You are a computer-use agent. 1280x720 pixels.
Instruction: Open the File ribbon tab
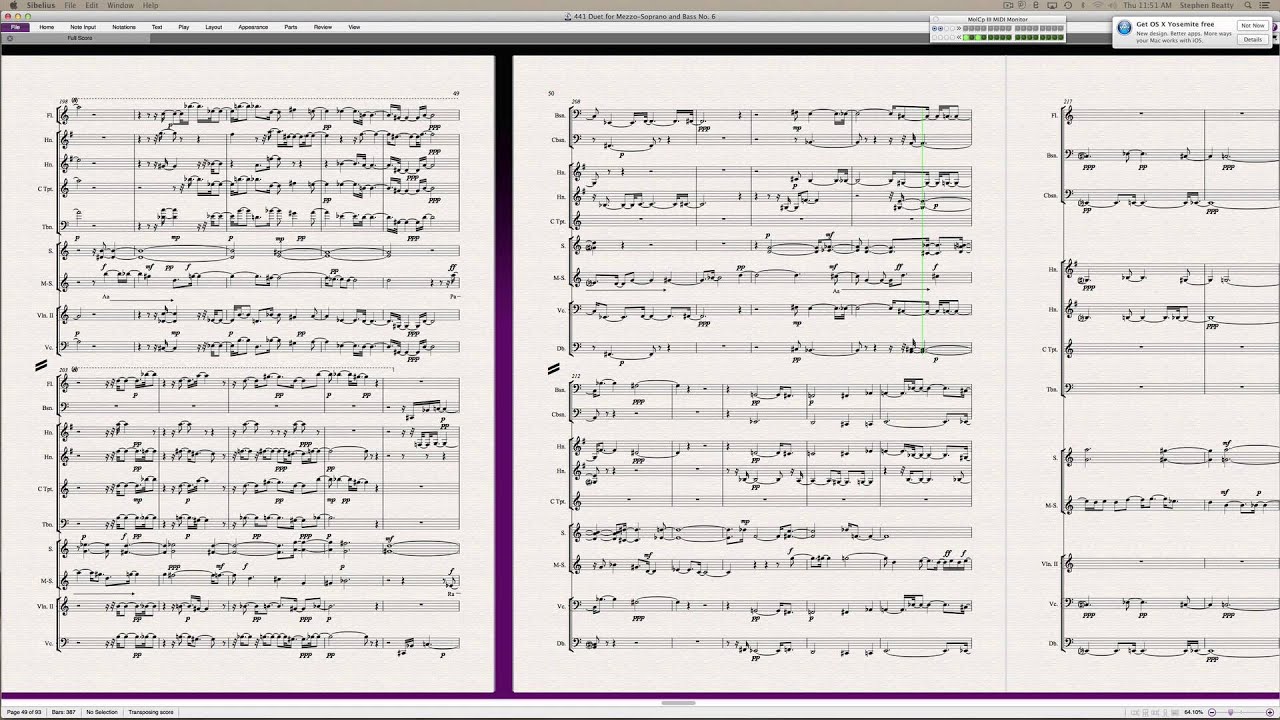point(15,27)
